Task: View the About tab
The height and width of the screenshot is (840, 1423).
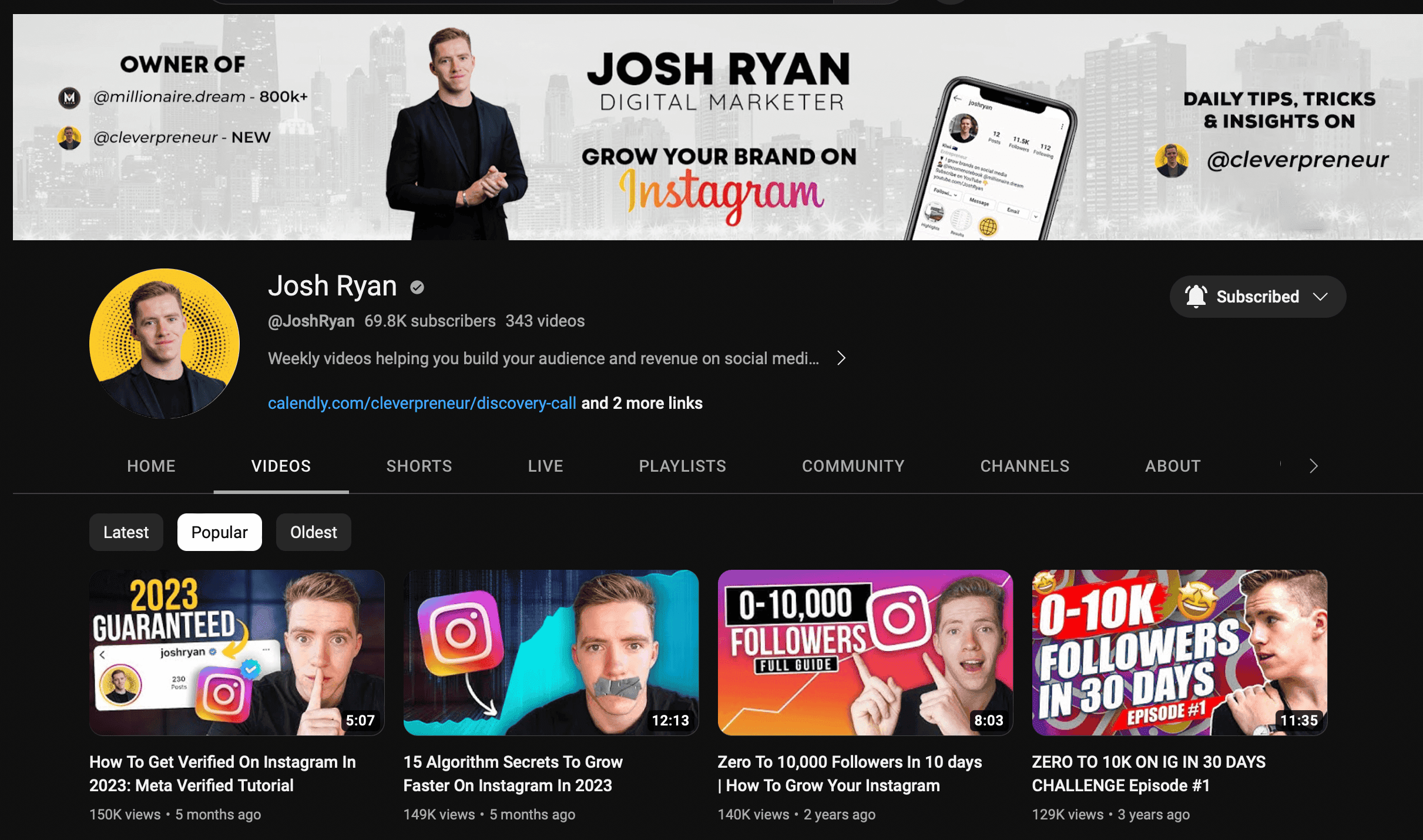Action: point(1173,466)
